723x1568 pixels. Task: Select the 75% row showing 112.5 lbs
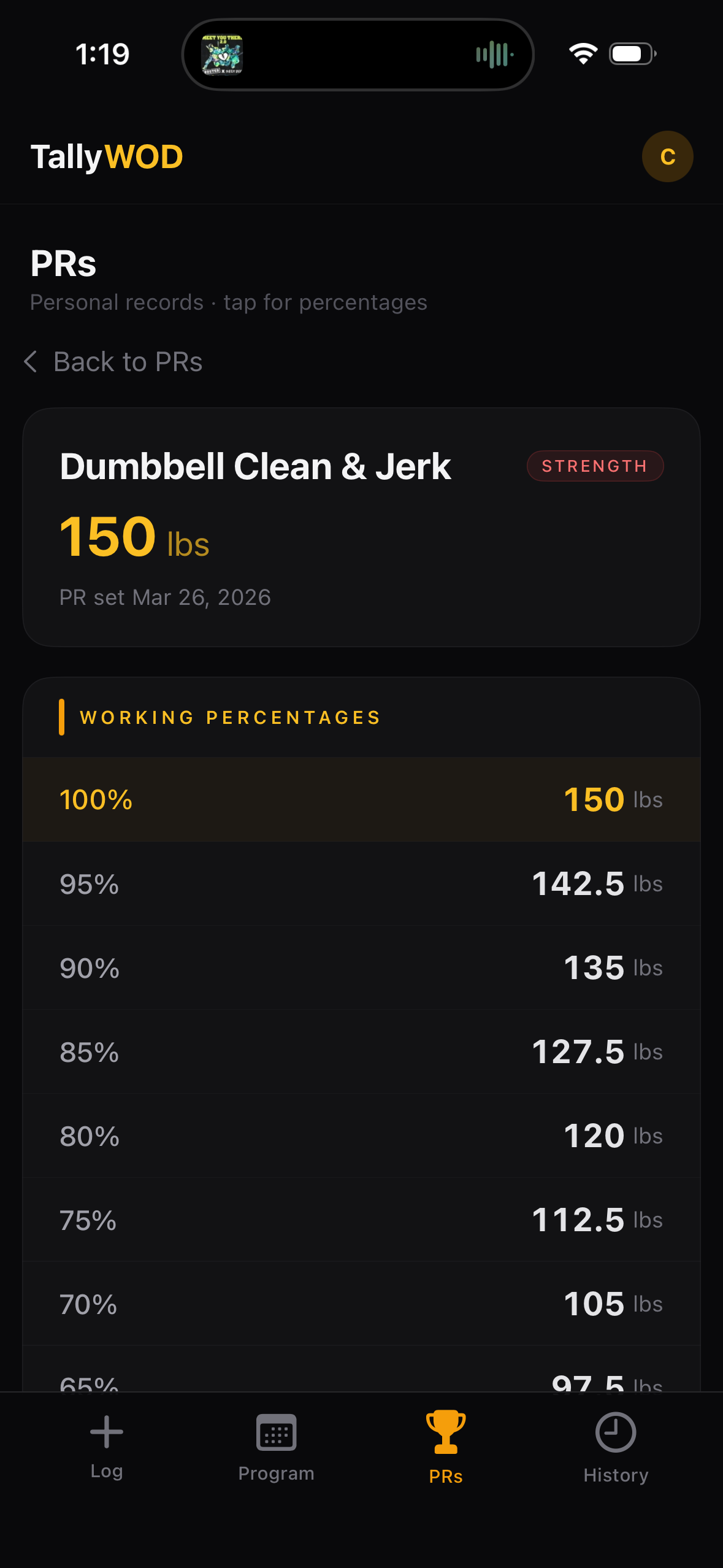click(361, 1220)
